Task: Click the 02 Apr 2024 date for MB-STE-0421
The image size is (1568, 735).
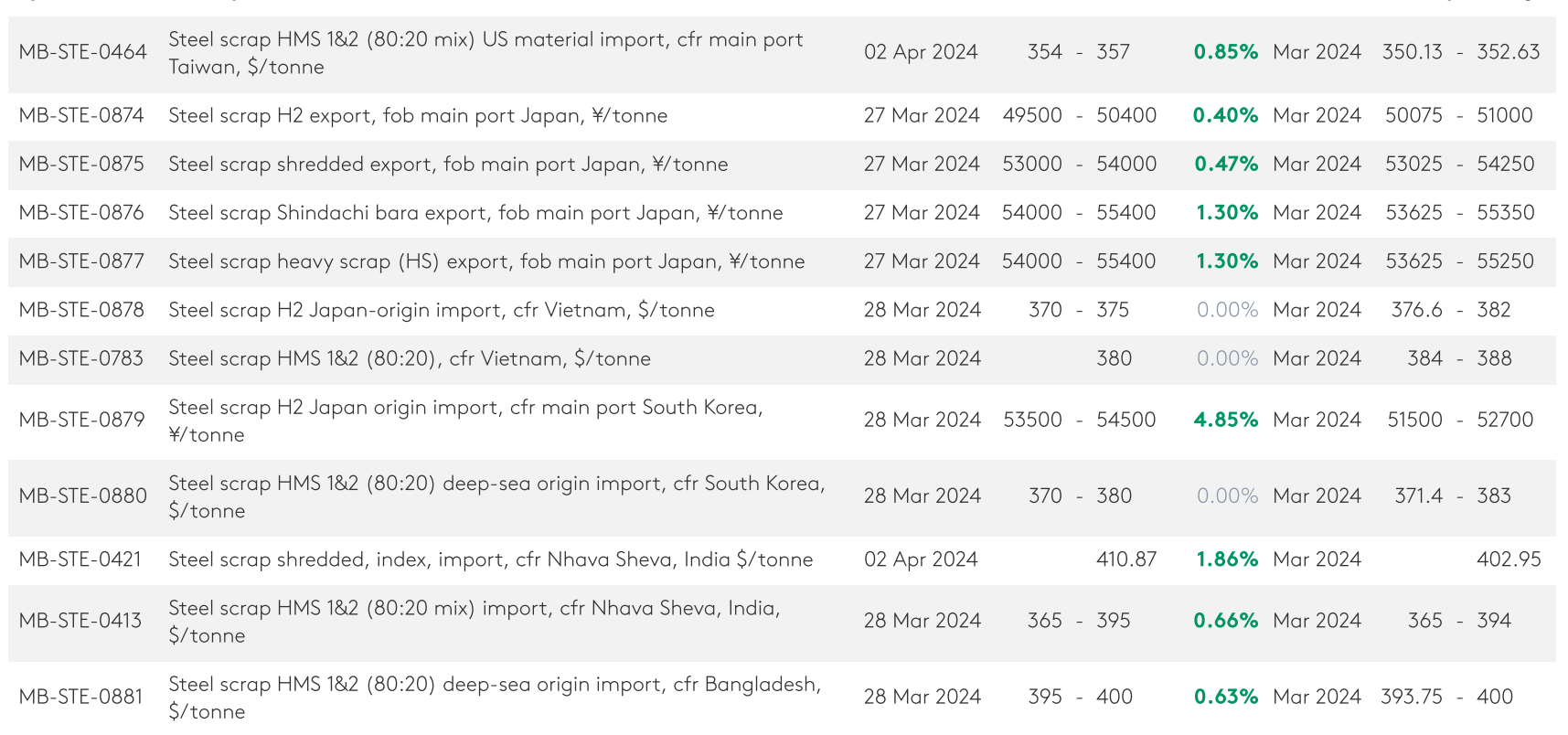Action: pos(921,559)
